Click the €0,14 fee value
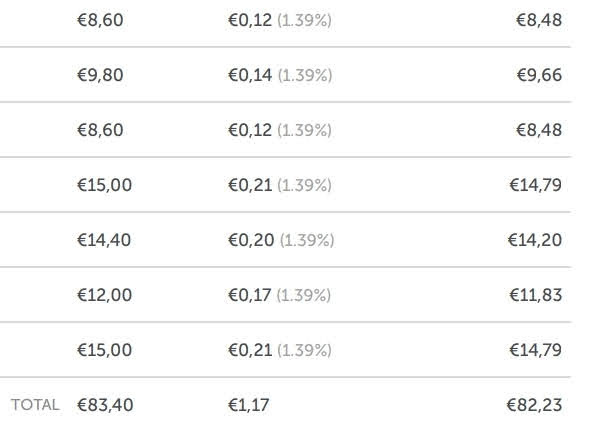This screenshot has height=444, width=611. [x=250, y=75]
